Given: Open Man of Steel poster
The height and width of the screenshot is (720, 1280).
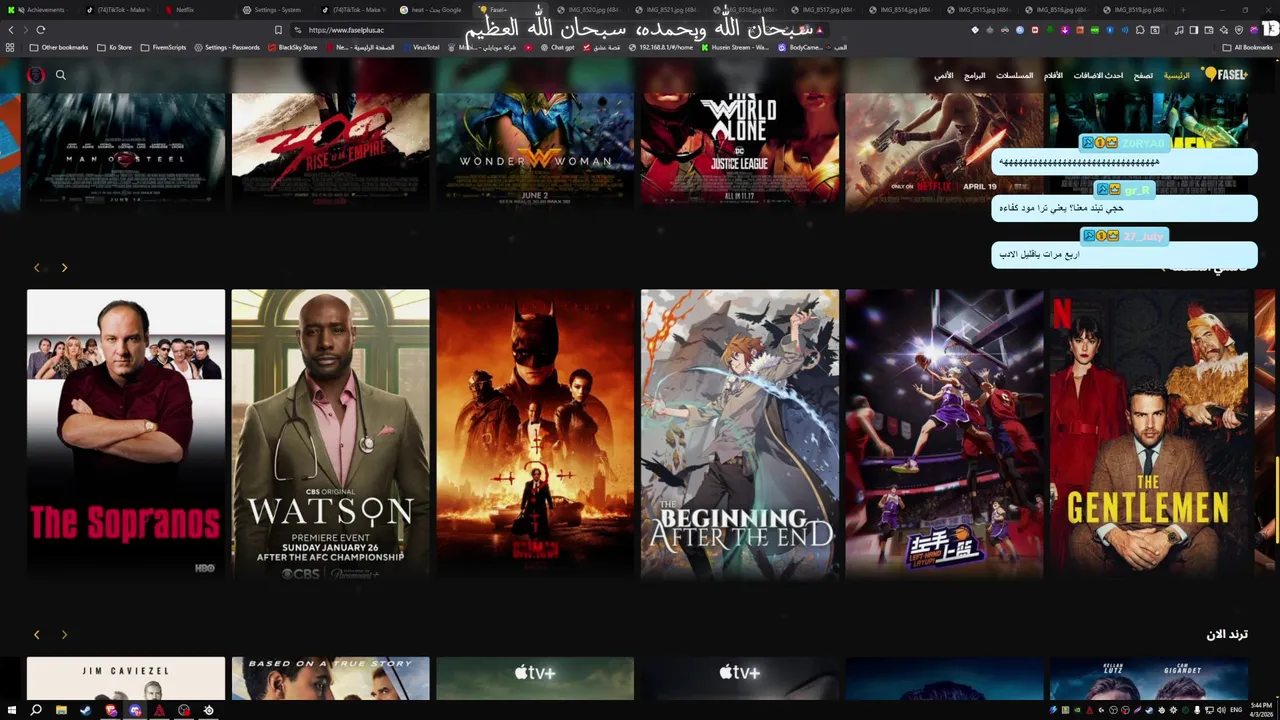Looking at the screenshot, I should (126, 152).
